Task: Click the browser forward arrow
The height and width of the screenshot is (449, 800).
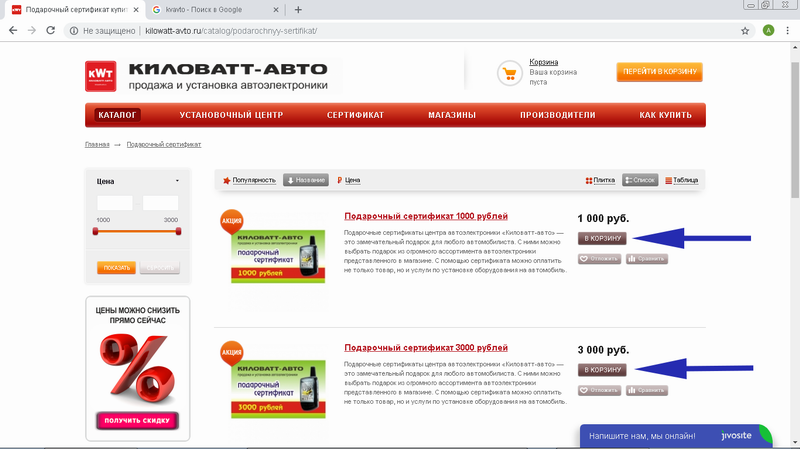Action: coord(32,31)
